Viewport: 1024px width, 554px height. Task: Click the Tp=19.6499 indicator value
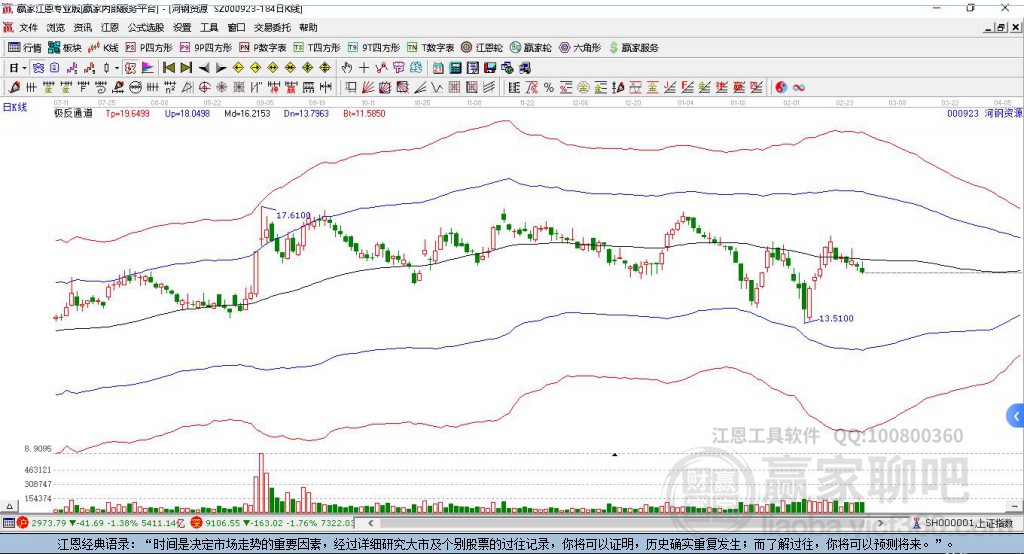127,113
